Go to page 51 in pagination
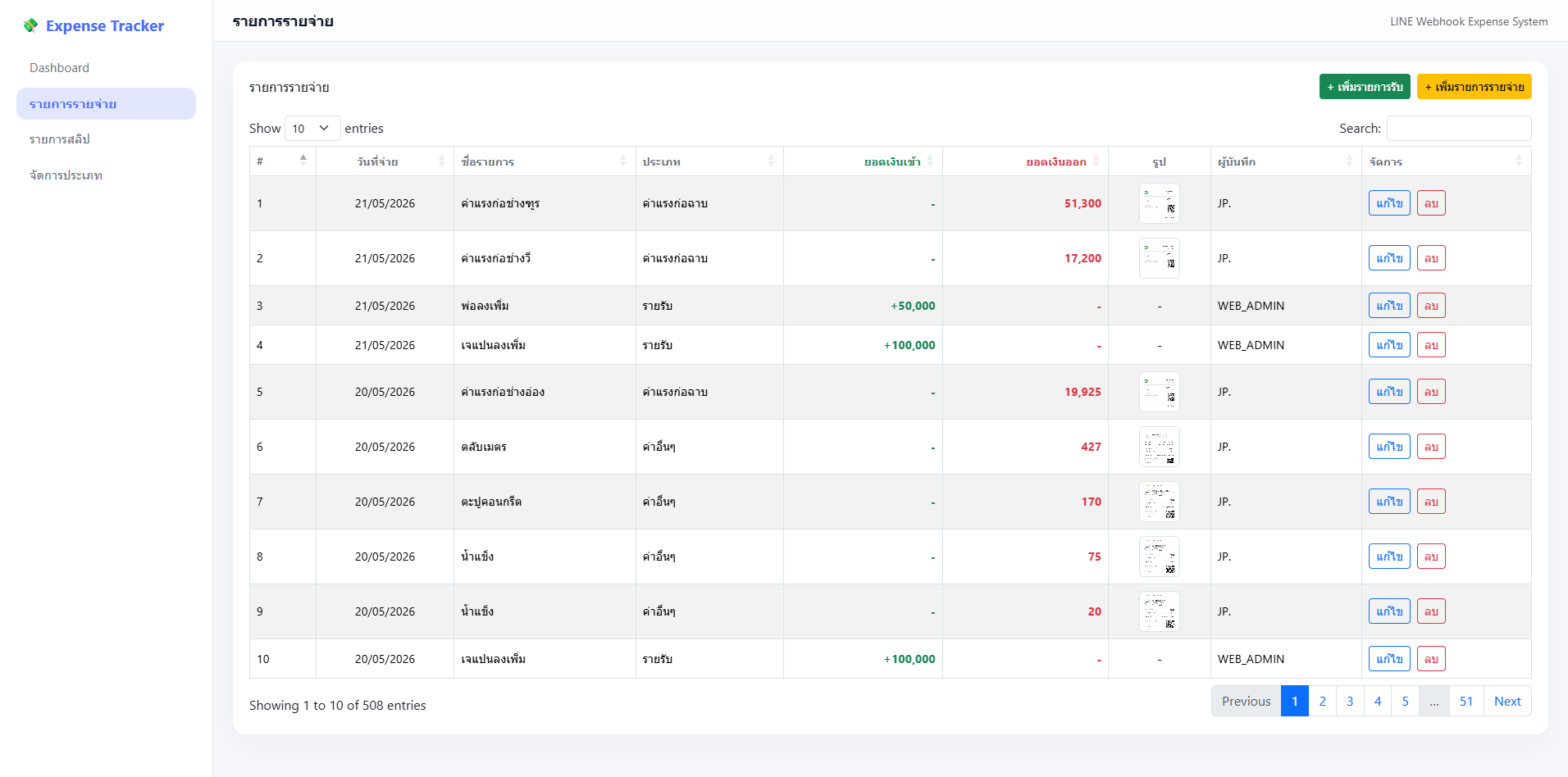1568x777 pixels. [1466, 701]
